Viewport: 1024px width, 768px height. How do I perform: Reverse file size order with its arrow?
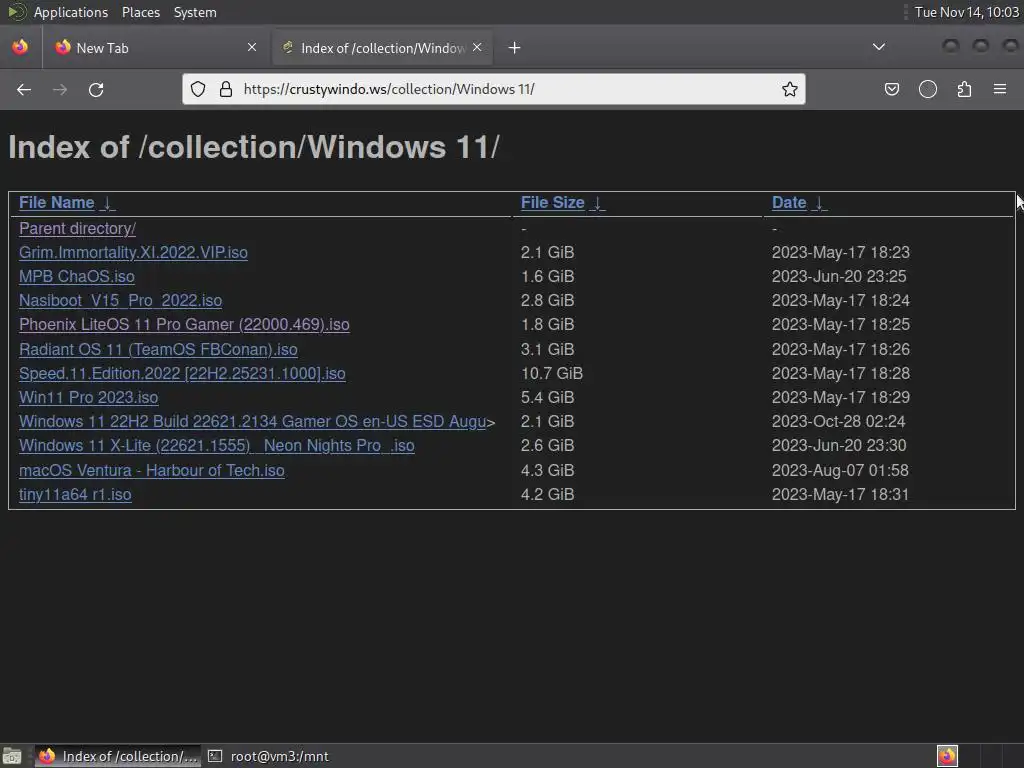598,203
